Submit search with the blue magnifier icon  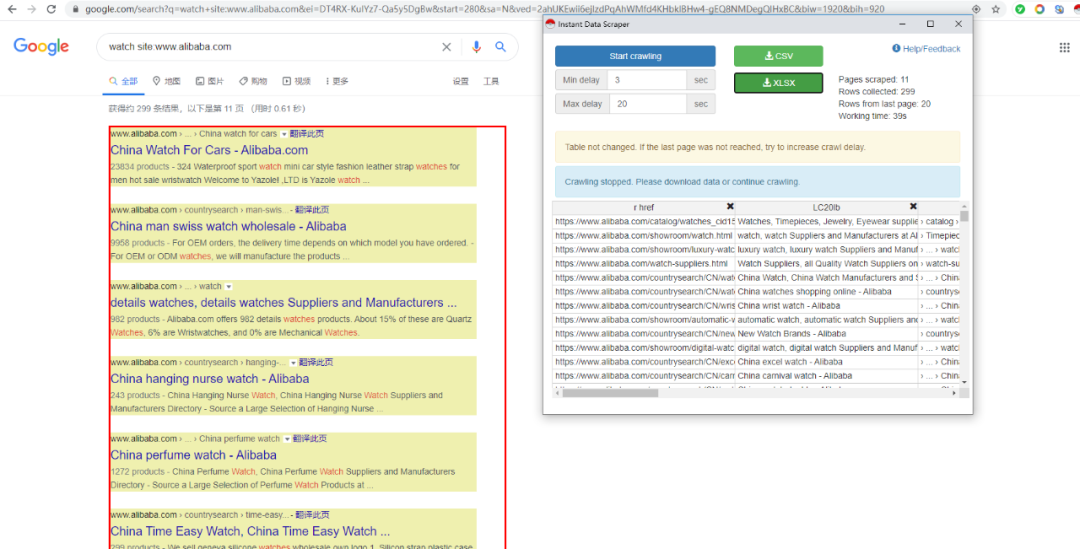pyautogui.click(x=501, y=47)
